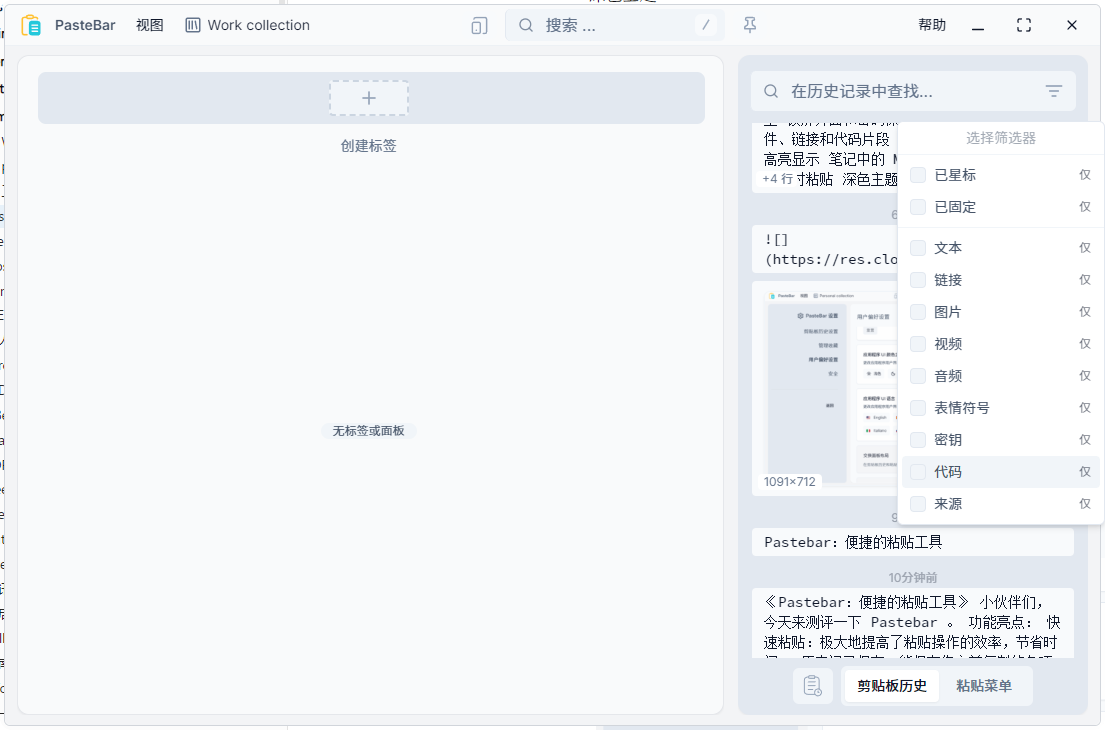Click the magnifier icon in the top search bar
Screen dimensions: 1105x730
click(x=527, y=25)
